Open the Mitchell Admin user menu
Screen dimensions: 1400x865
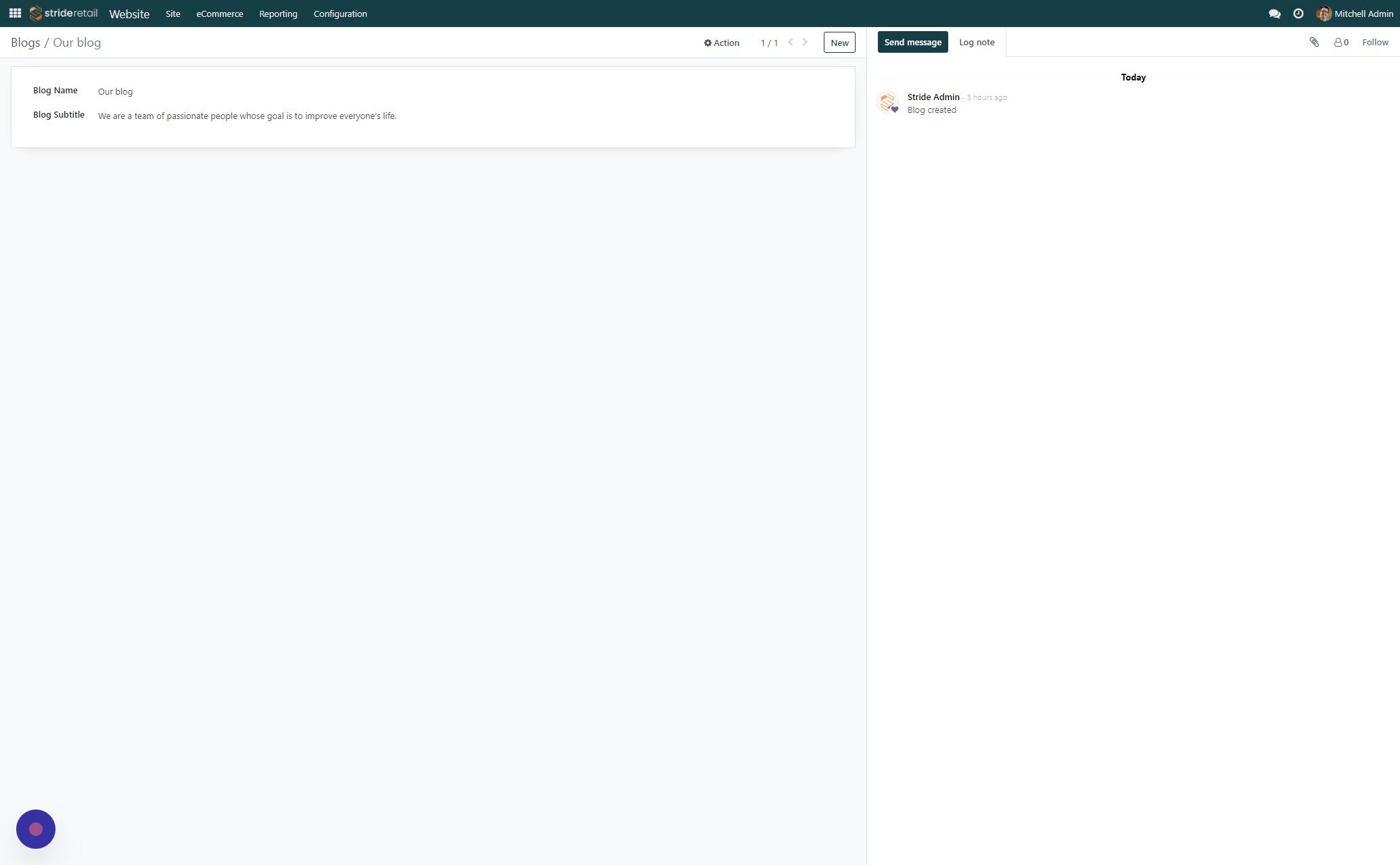(x=1355, y=14)
